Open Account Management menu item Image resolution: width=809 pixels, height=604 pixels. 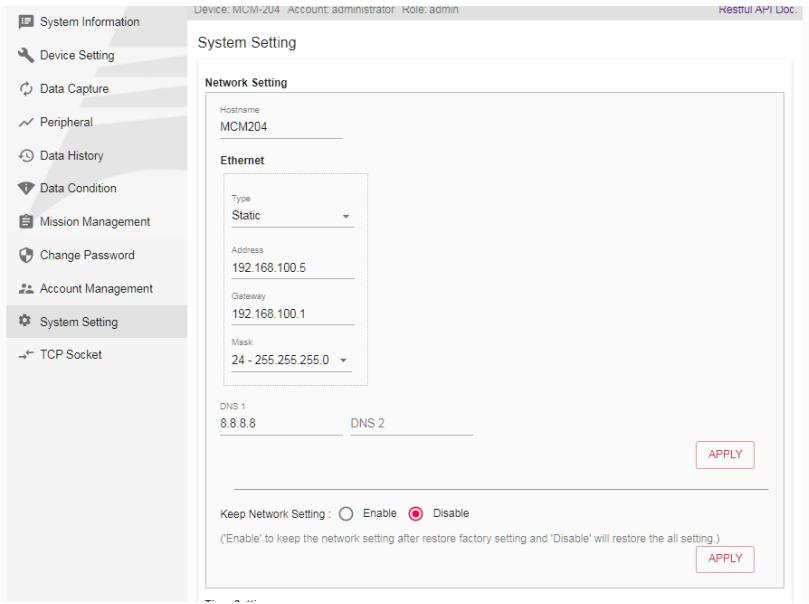pos(96,288)
